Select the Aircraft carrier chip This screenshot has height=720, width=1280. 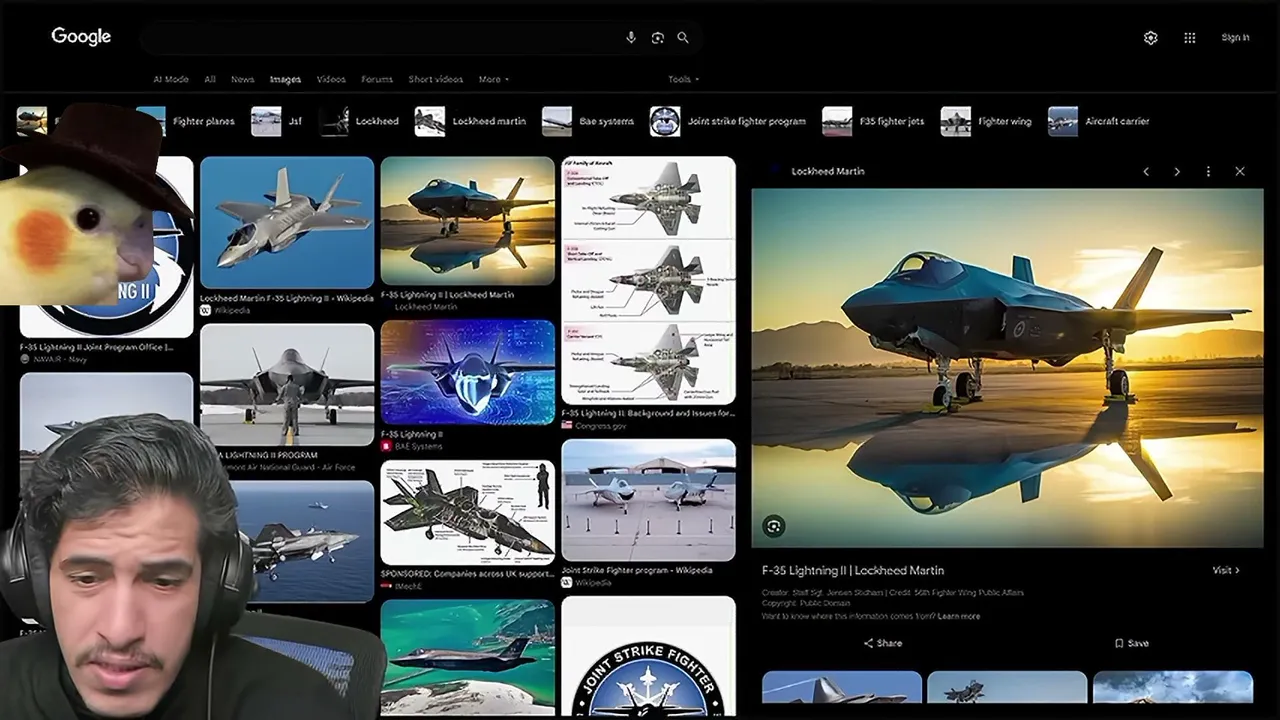pyautogui.click(x=1100, y=121)
